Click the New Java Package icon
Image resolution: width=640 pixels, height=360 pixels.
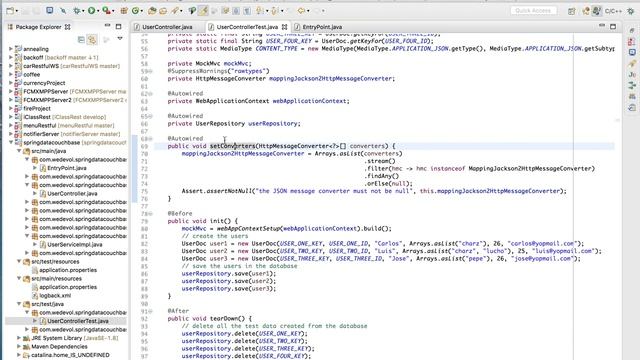(124, 11)
